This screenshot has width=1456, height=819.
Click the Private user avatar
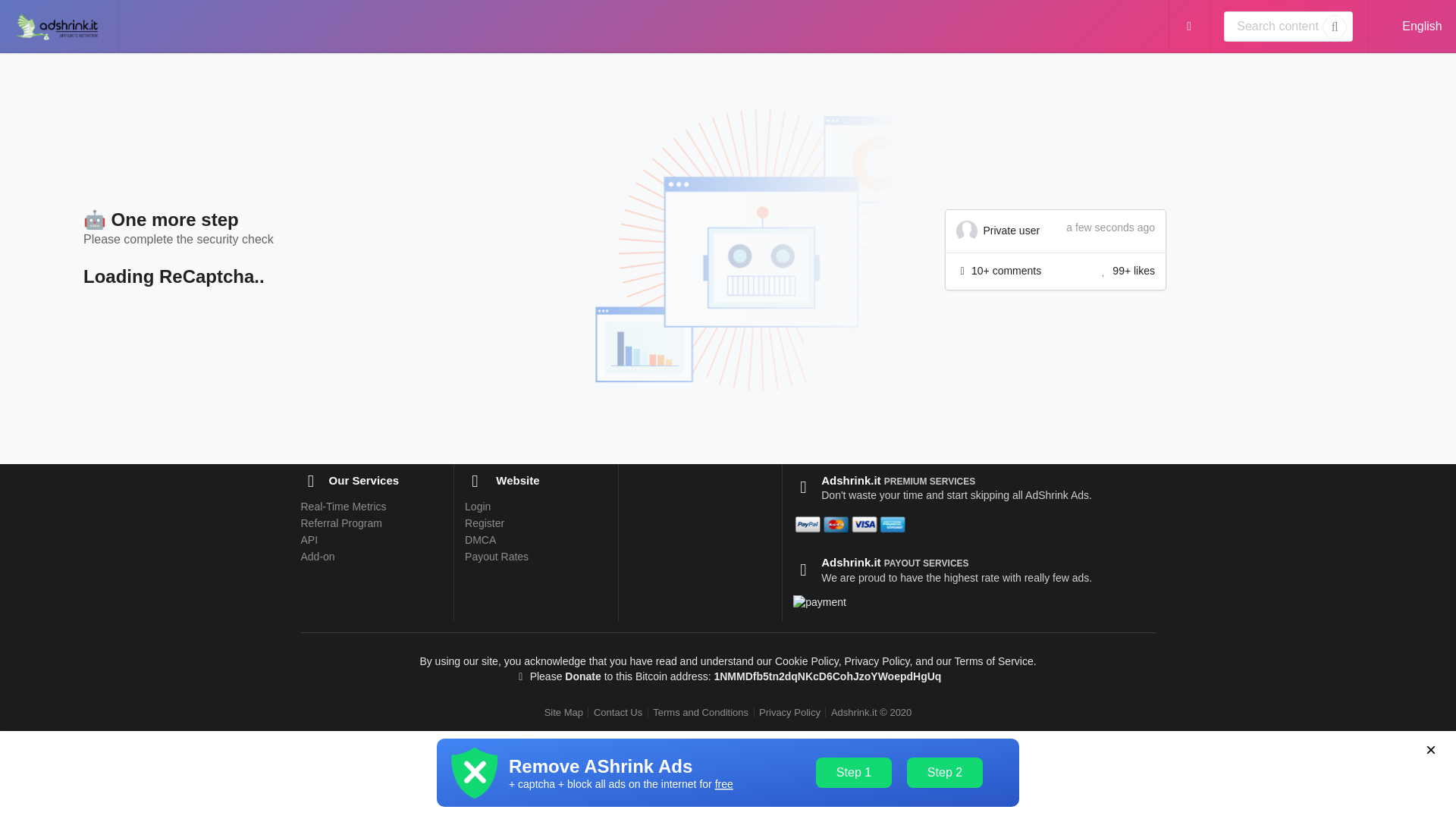(966, 231)
